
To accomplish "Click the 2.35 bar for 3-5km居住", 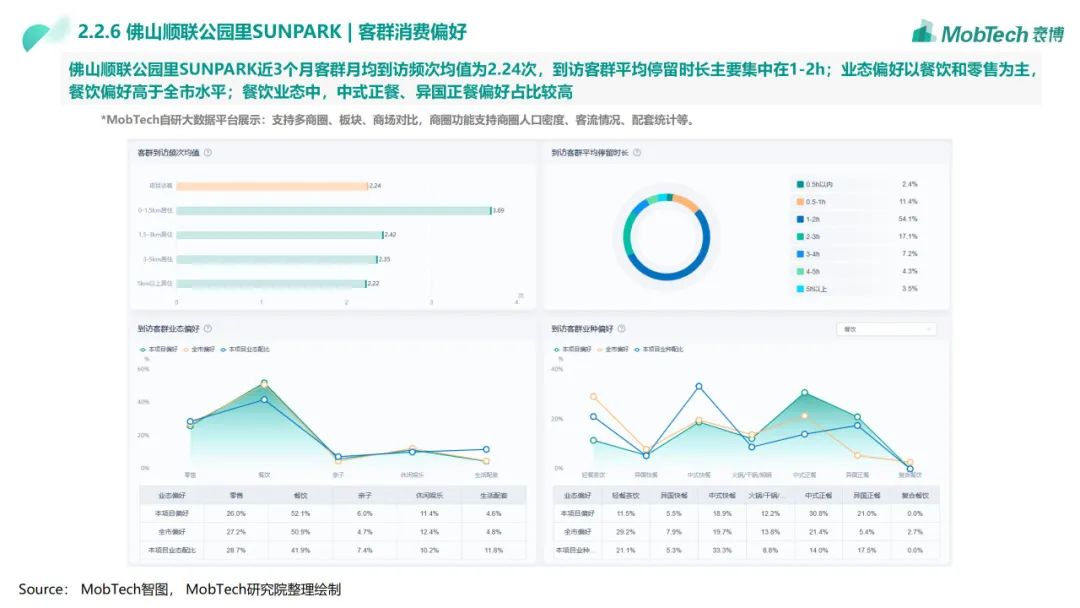I will tap(276, 260).
